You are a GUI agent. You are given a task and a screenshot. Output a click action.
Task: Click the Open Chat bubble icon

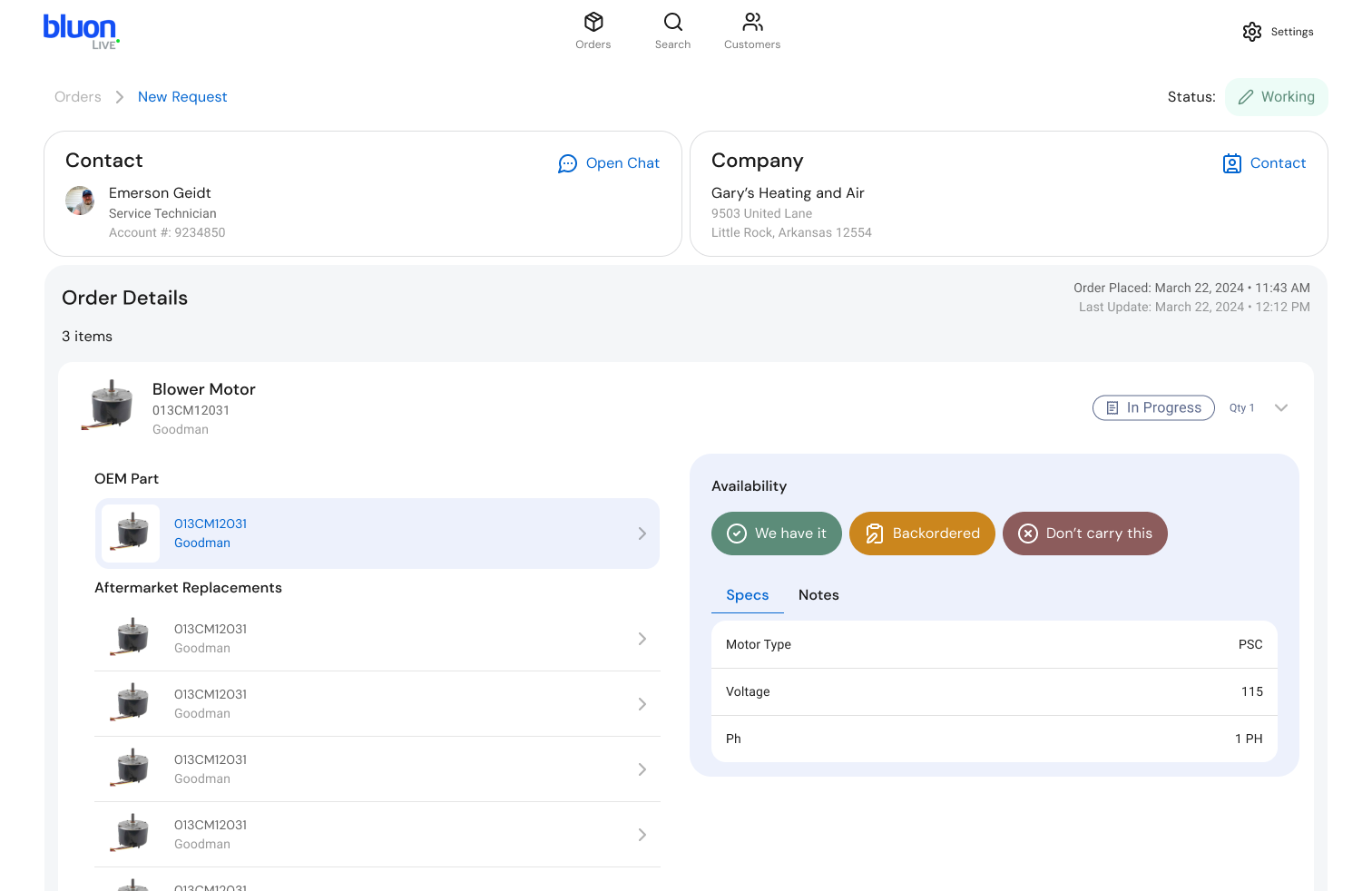tap(568, 163)
